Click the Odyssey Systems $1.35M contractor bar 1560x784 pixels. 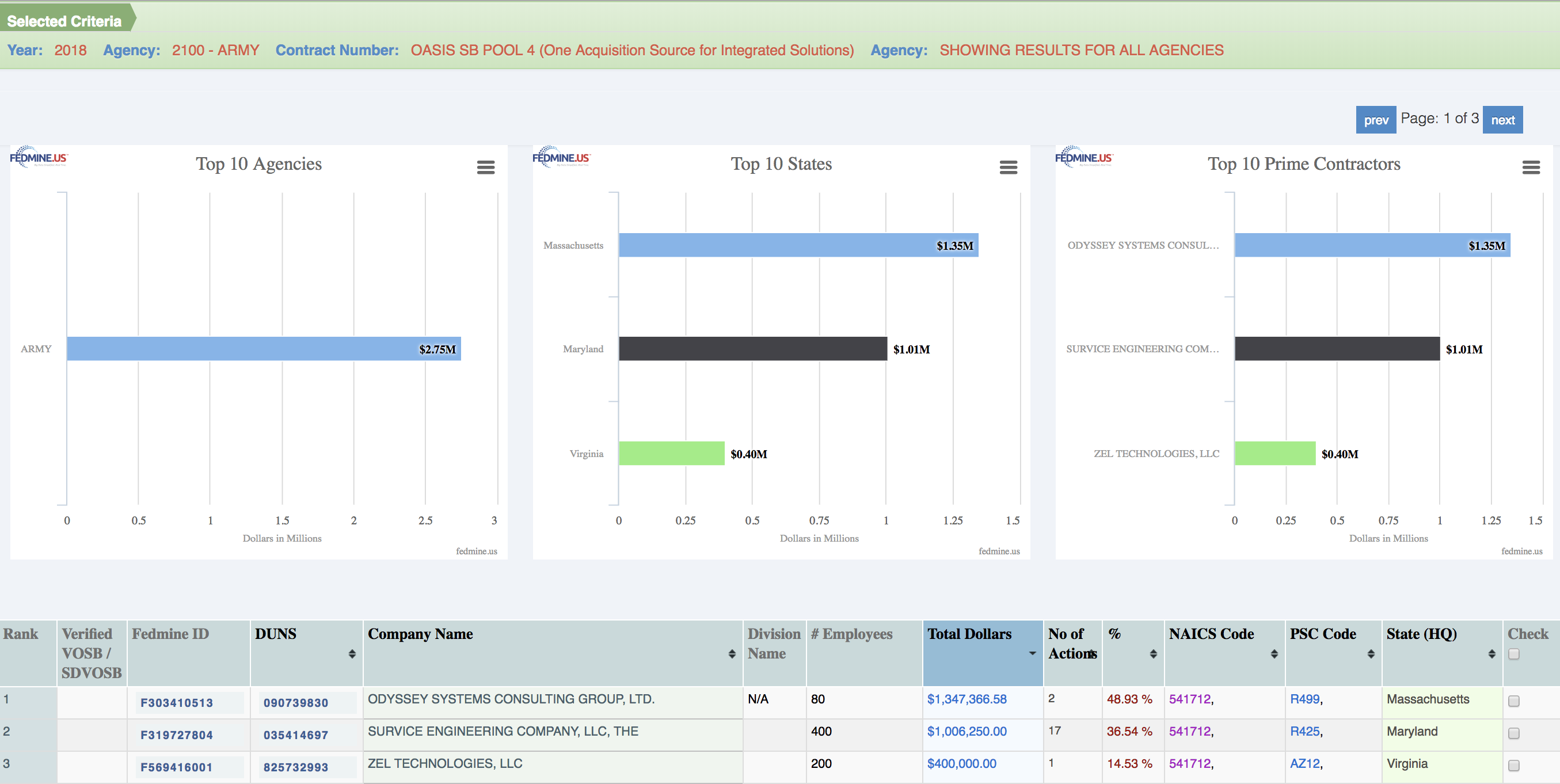click(1372, 245)
